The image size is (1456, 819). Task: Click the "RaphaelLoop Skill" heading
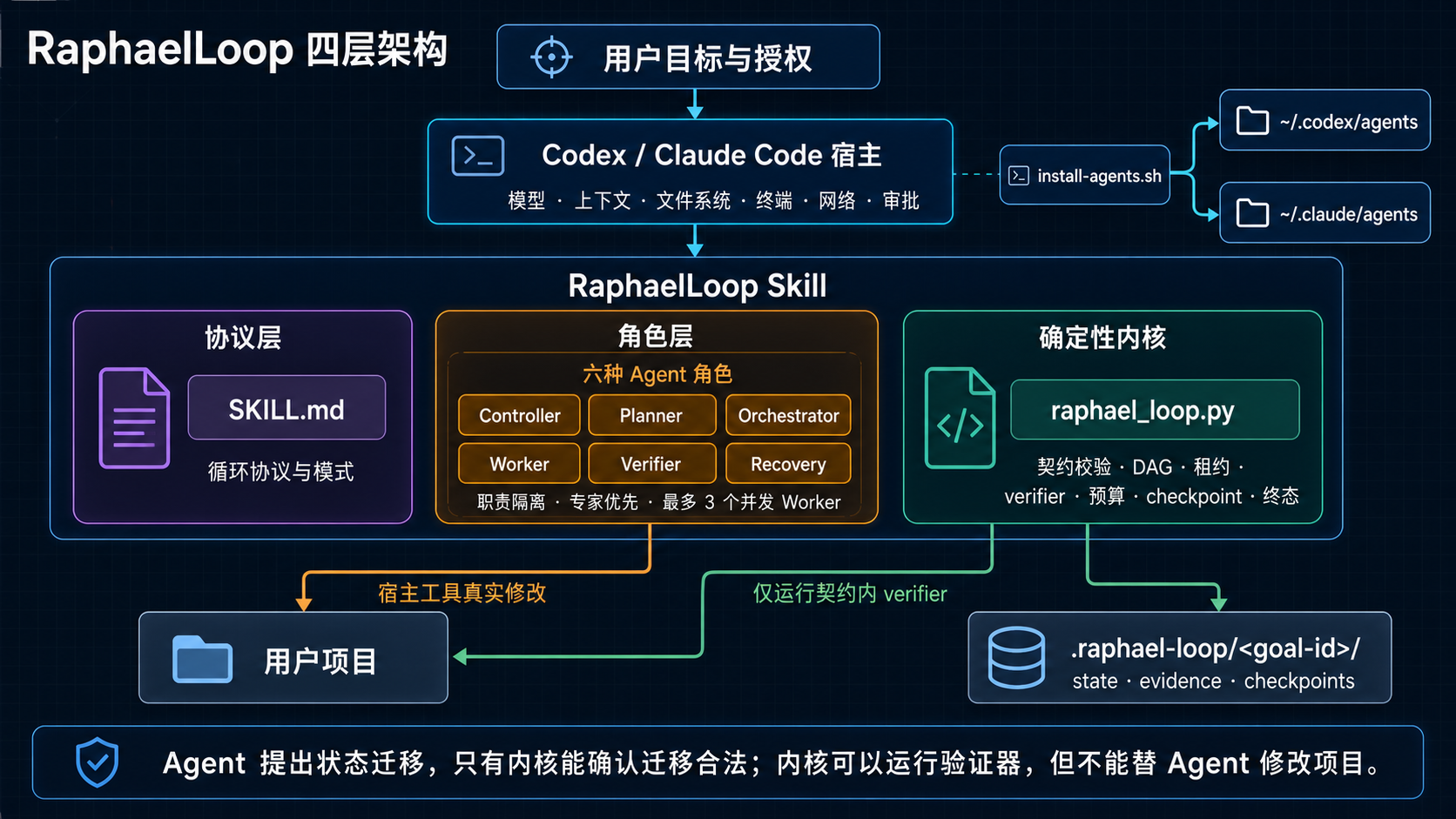click(698, 285)
